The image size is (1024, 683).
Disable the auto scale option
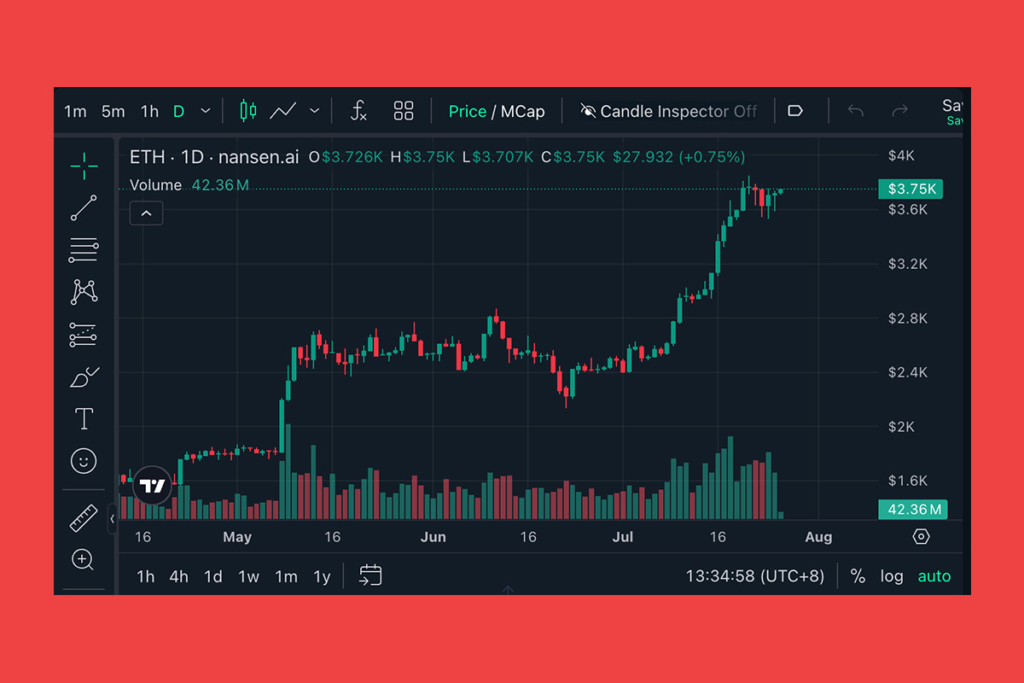click(934, 576)
